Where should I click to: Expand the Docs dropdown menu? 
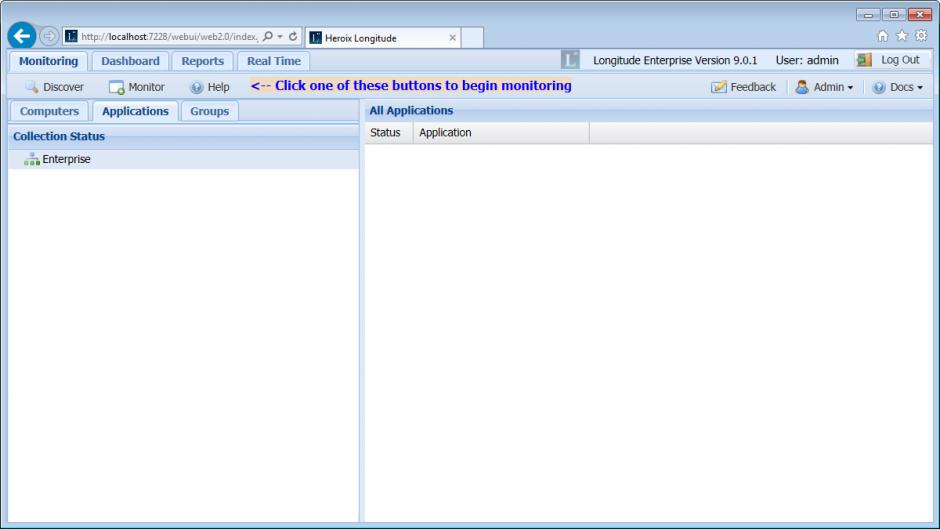tap(897, 88)
